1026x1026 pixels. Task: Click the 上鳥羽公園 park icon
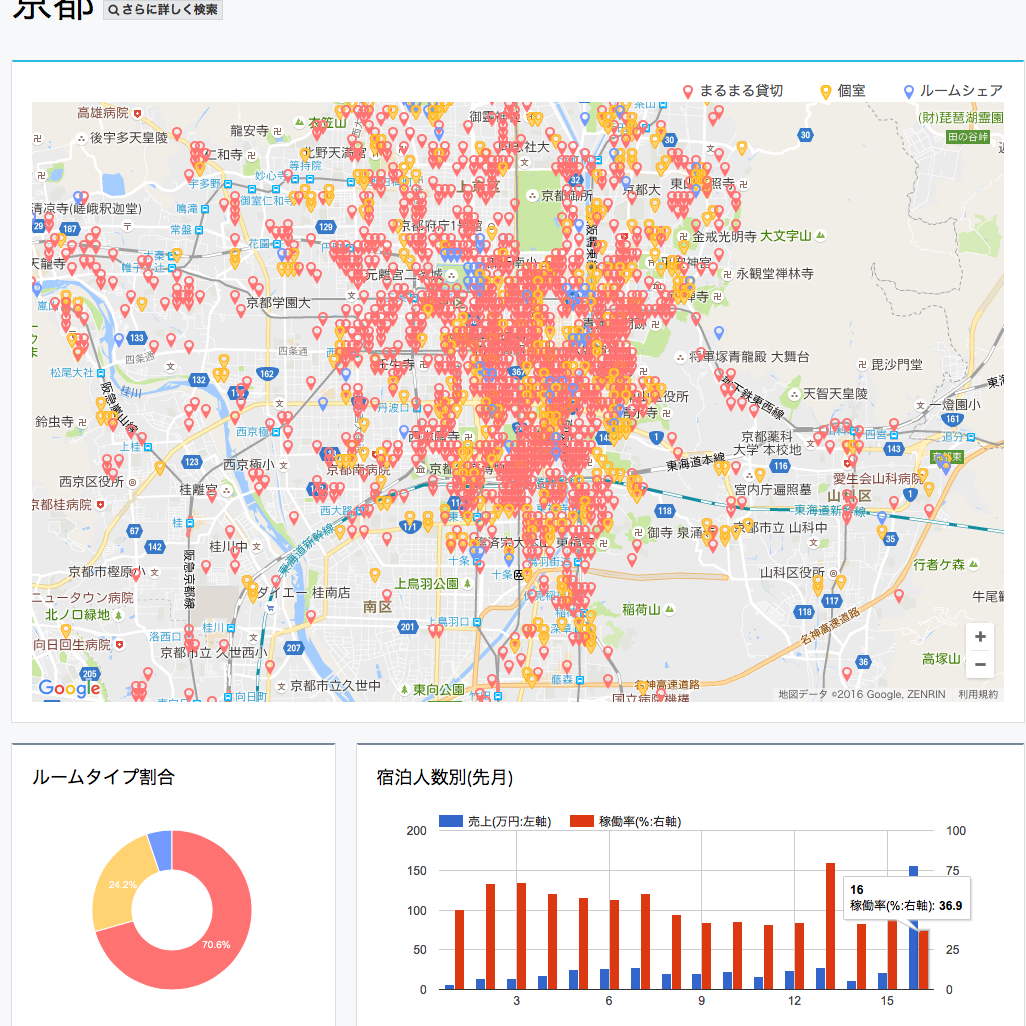click(x=467, y=584)
